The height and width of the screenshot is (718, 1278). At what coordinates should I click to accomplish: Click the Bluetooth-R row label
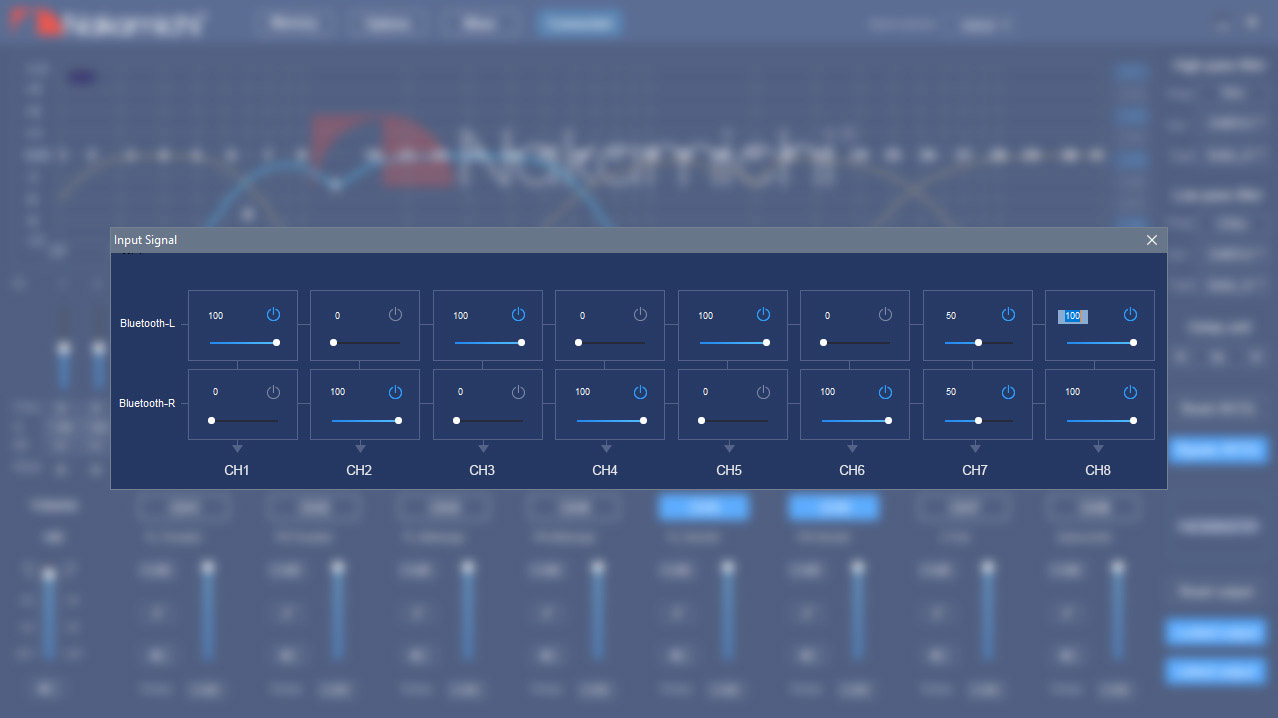pyautogui.click(x=147, y=403)
